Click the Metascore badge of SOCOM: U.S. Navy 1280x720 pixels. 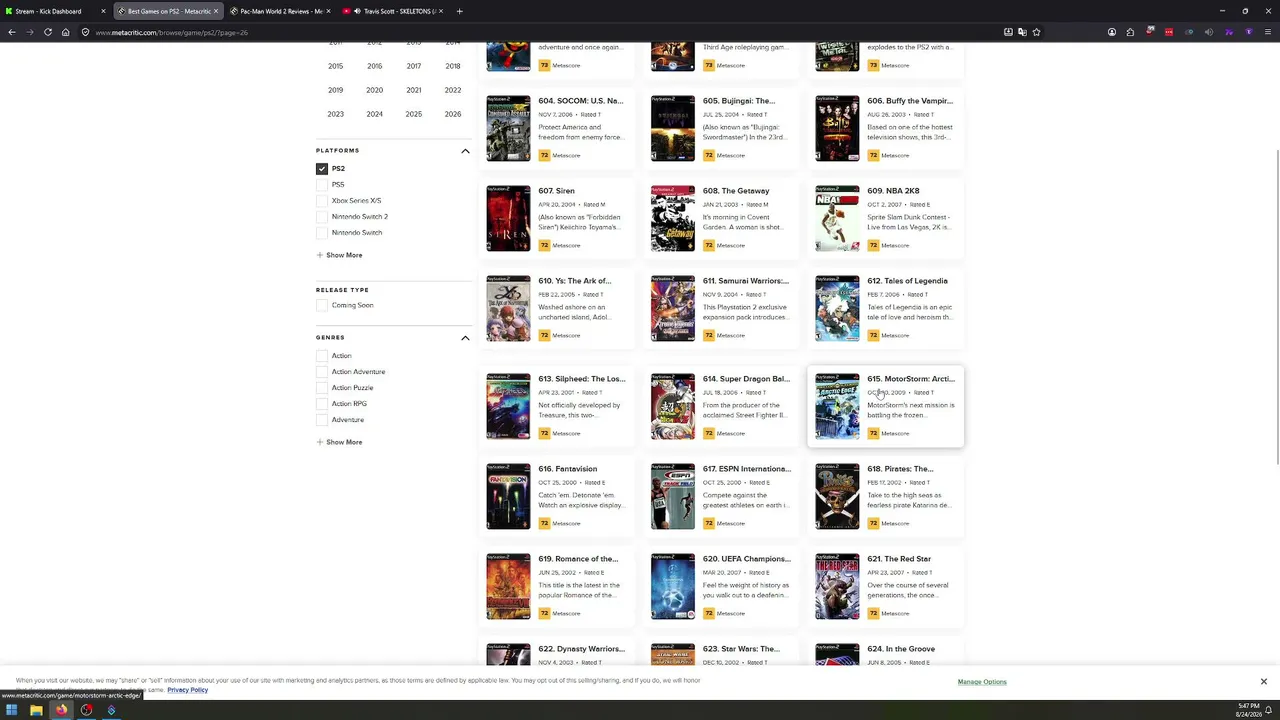(x=544, y=155)
